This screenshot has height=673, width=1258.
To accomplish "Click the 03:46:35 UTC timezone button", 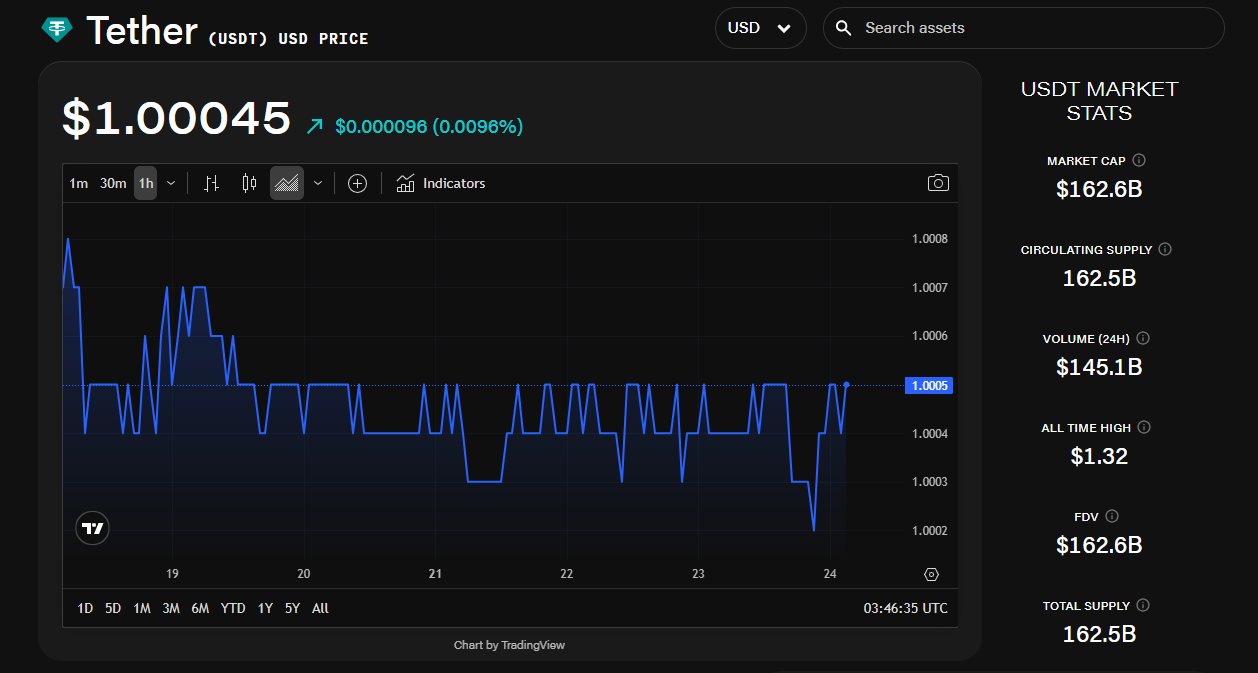I will [906, 608].
